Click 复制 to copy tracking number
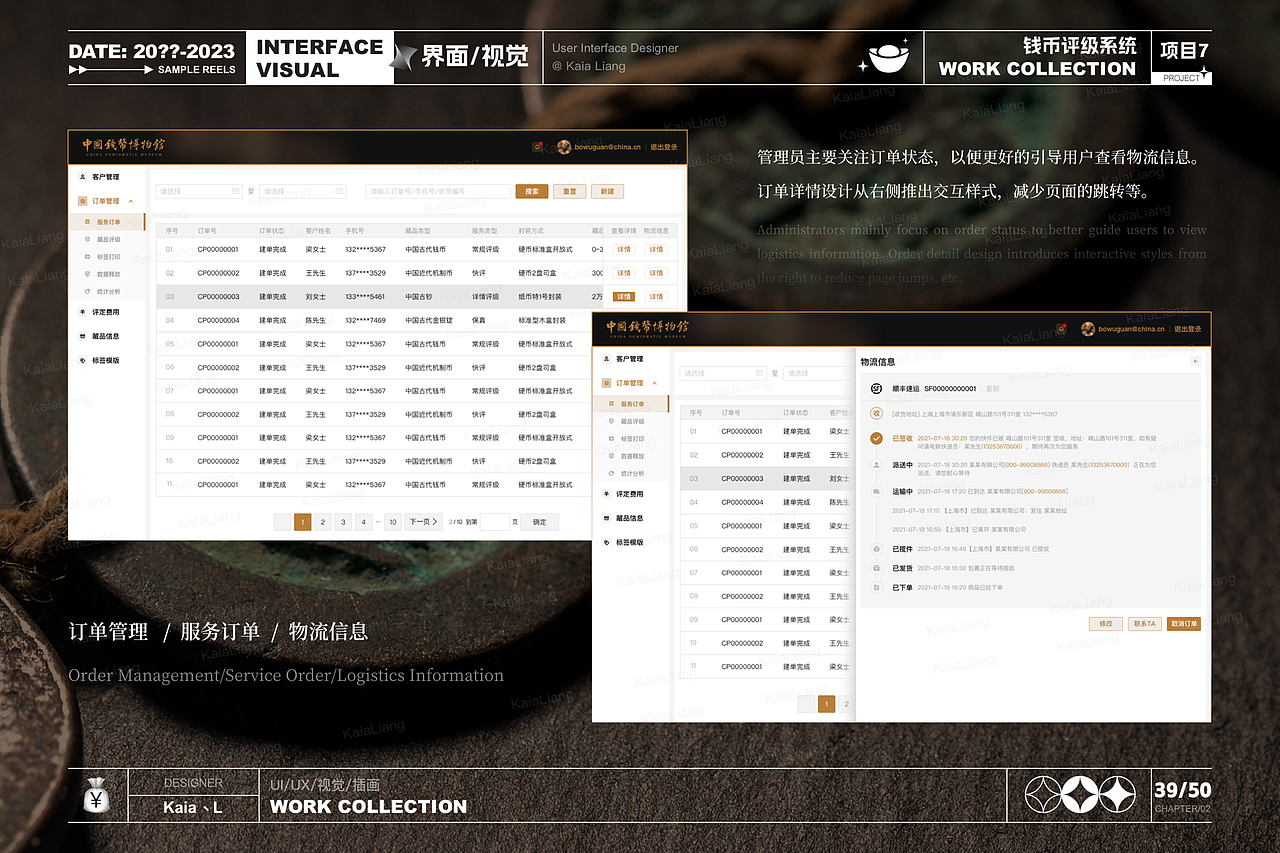The image size is (1280, 853). pyautogui.click(x=992, y=388)
